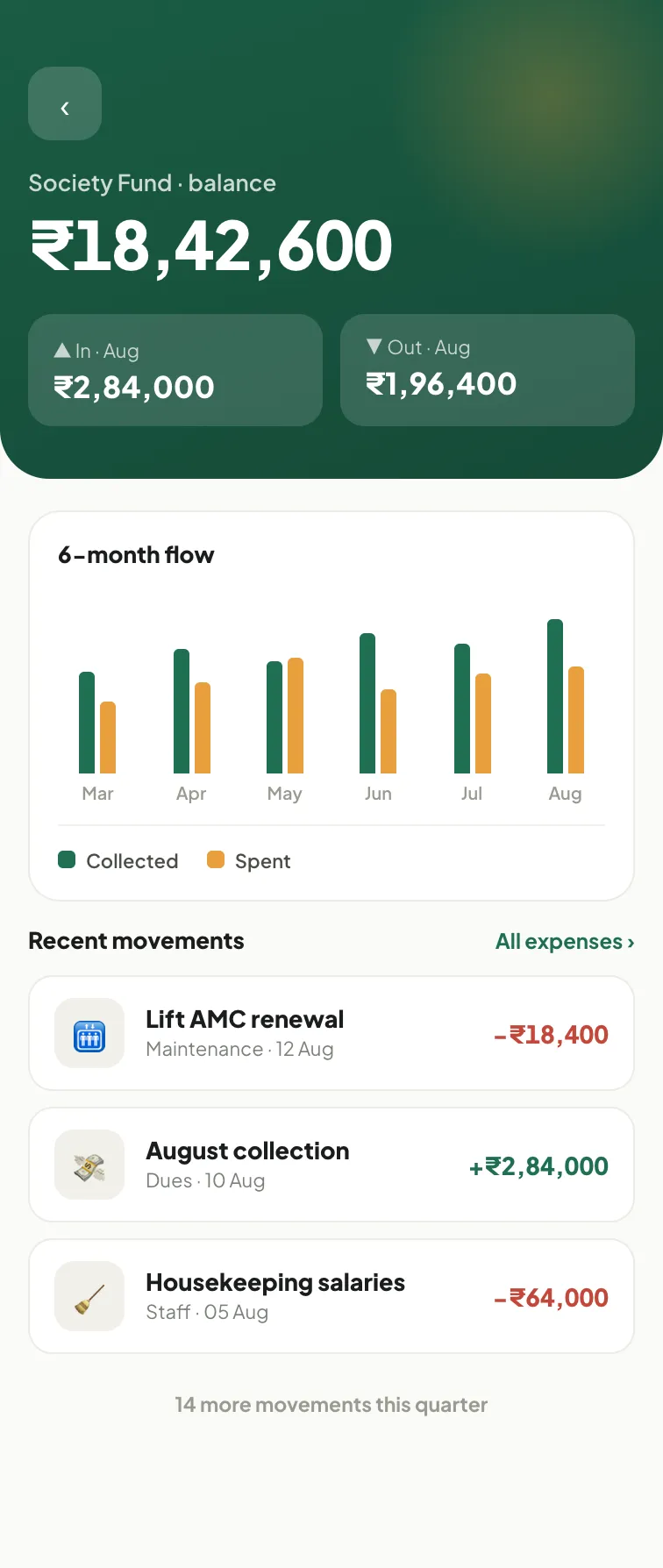Tap the ₹18,42,600 balance amount
Screen dimensions: 663x1568
click(211, 246)
